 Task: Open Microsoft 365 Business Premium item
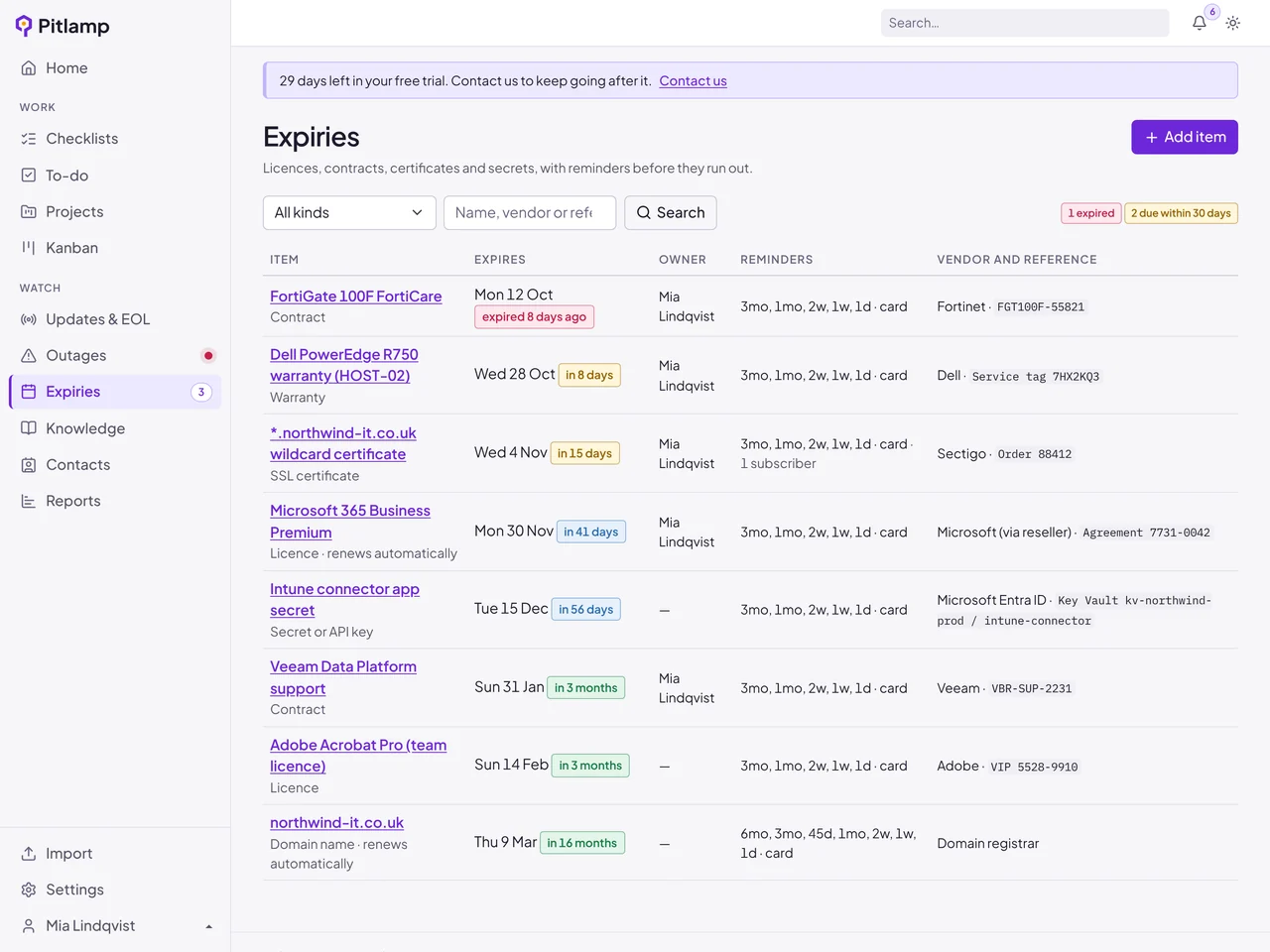coord(350,522)
